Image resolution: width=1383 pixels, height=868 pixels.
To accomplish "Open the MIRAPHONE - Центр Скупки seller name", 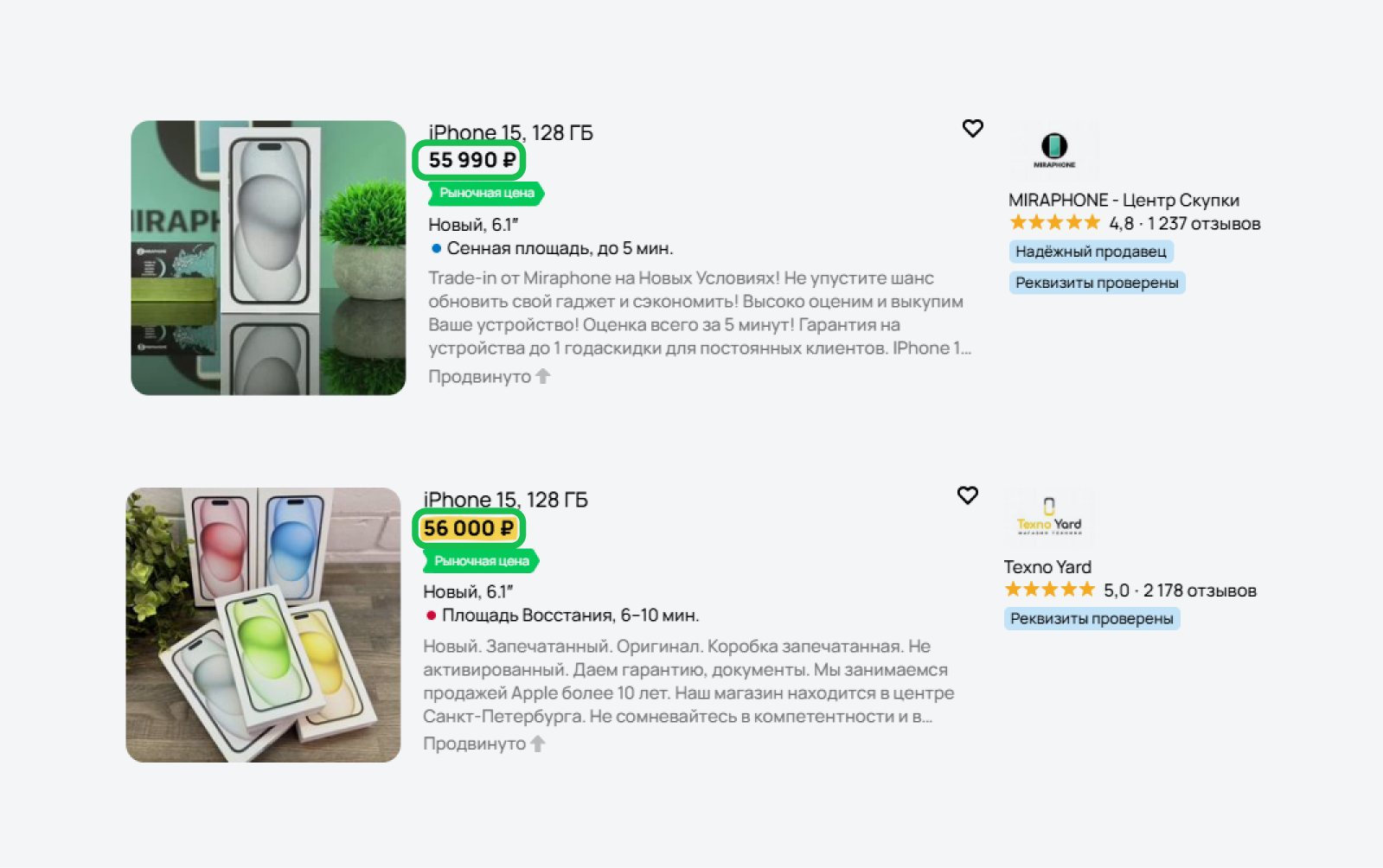I will 1124,200.
